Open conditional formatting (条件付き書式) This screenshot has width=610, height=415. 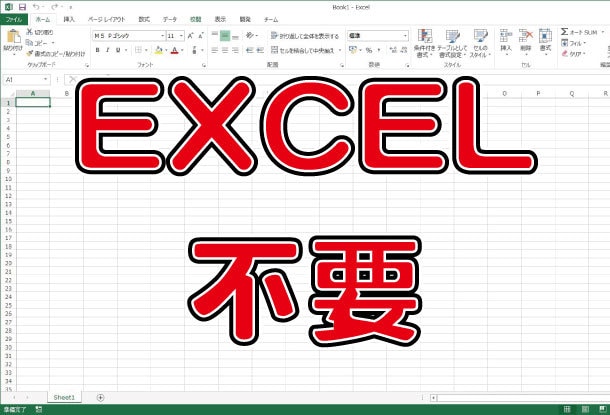pyautogui.click(x=424, y=44)
